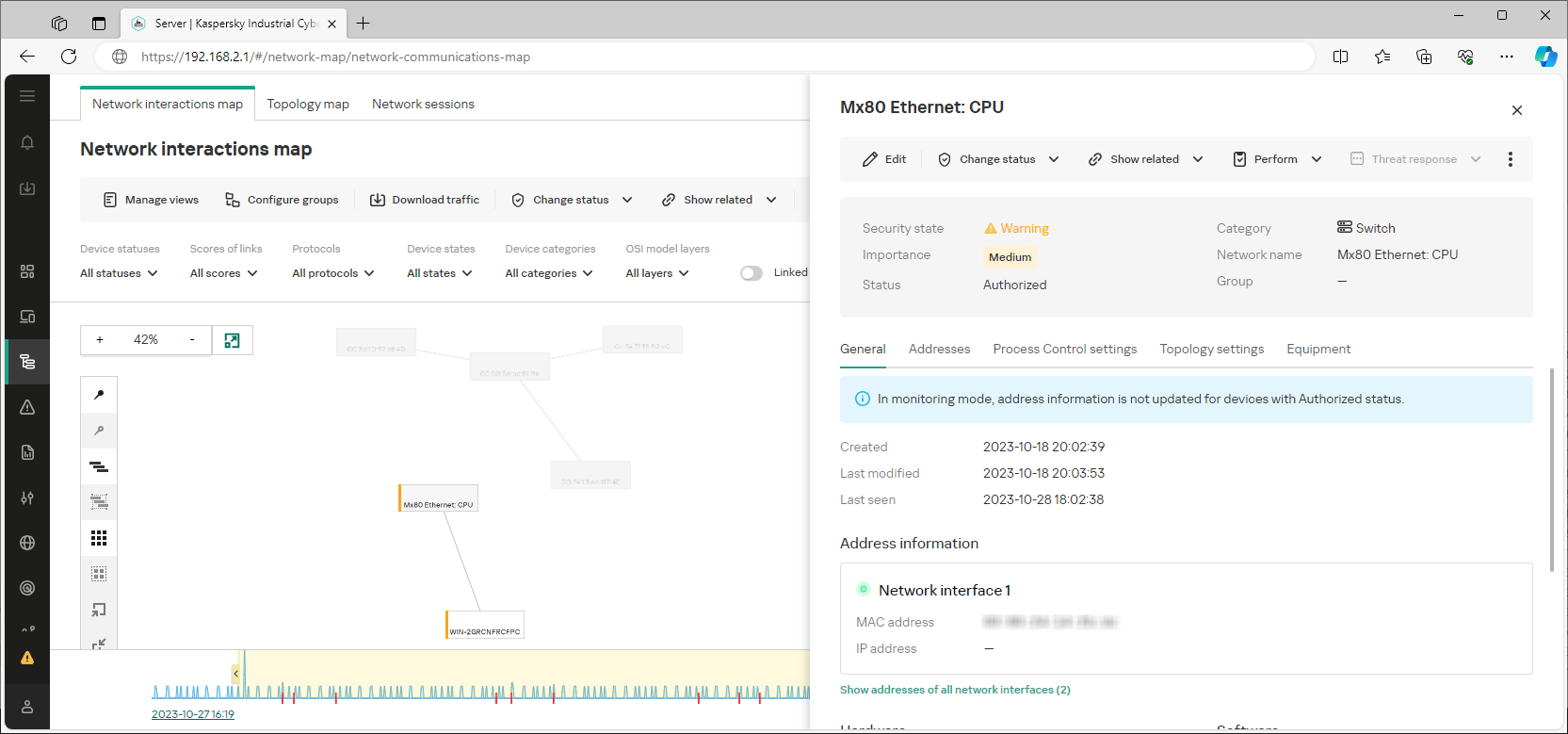Open the Addresses tab
1568x734 pixels.
click(x=939, y=349)
